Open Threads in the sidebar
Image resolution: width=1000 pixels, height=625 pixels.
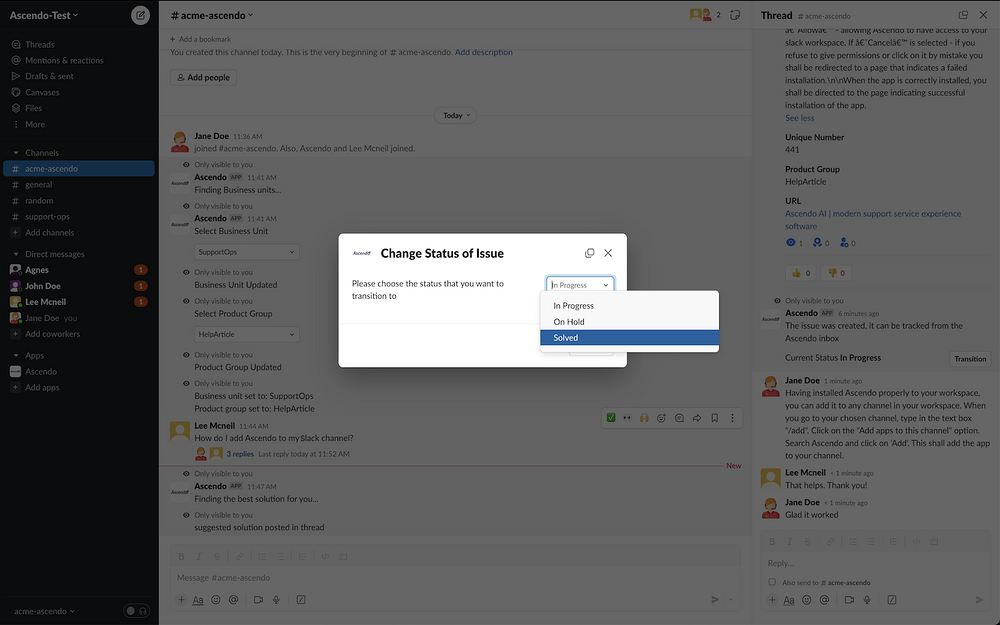pyautogui.click(x=40, y=45)
